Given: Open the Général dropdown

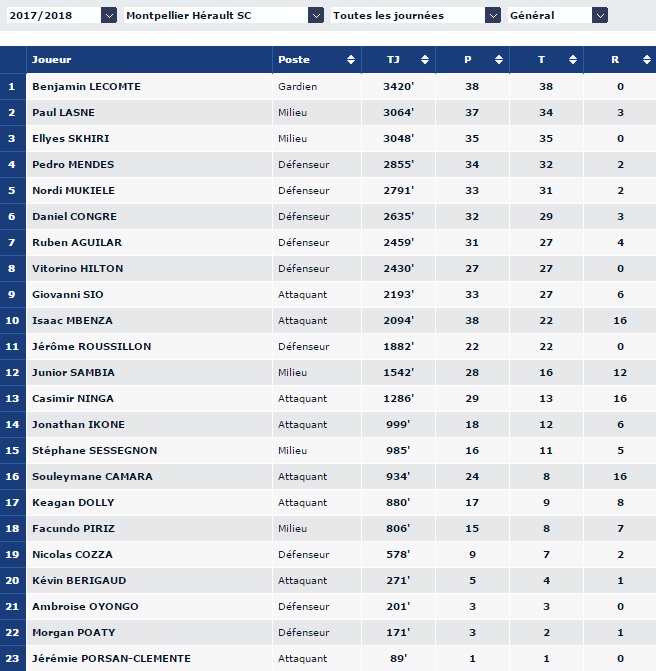Looking at the screenshot, I should pyautogui.click(x=558, y=15).
